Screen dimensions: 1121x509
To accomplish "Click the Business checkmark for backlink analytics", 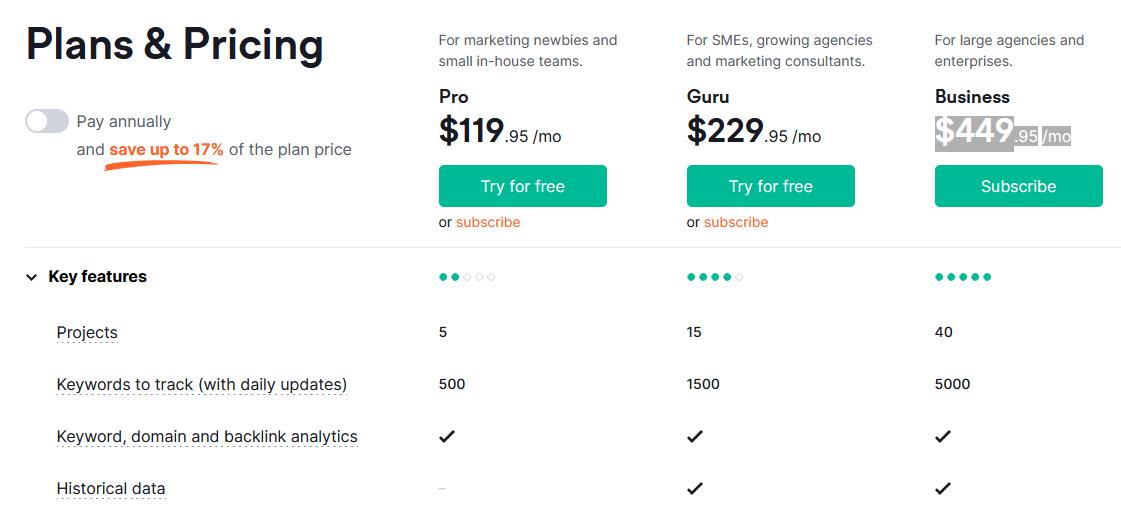I will pos(943,436).
